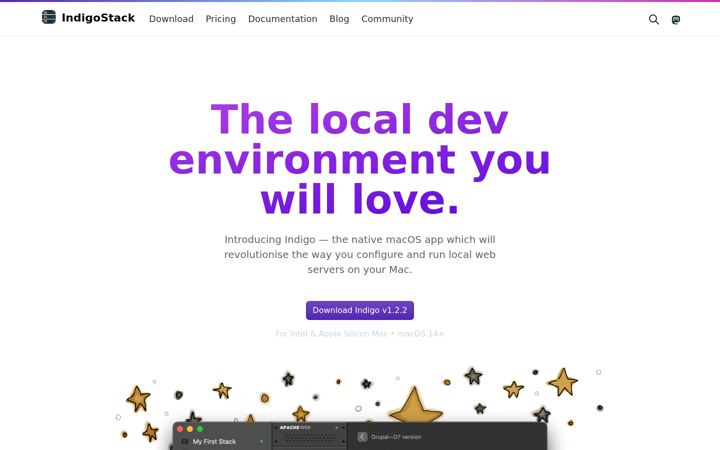Open the Download menu item
The height and width of the screenshot is (450, 720).
click(171, 19)
